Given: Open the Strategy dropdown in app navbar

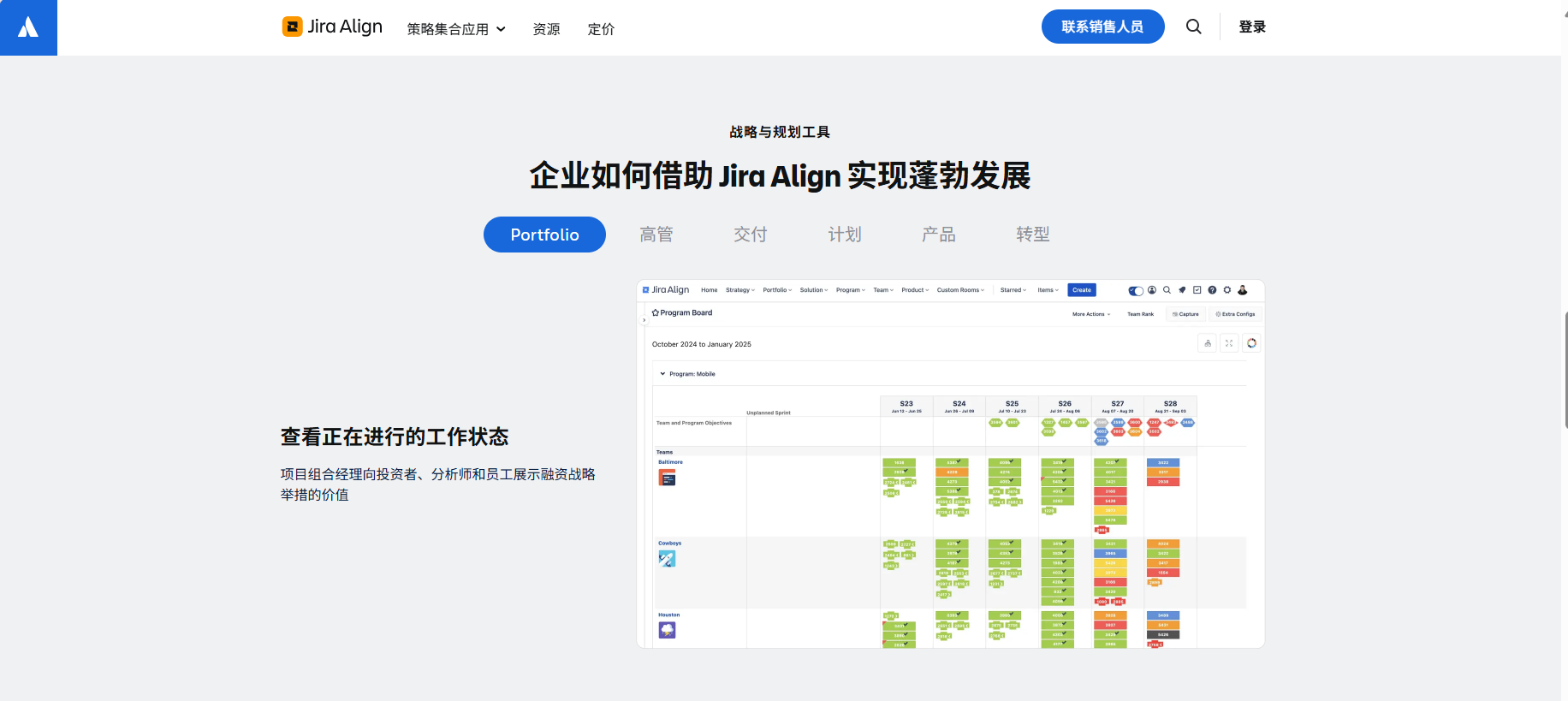Looking at the screenshot, I should pyautogui.click(x=740, y=290).
